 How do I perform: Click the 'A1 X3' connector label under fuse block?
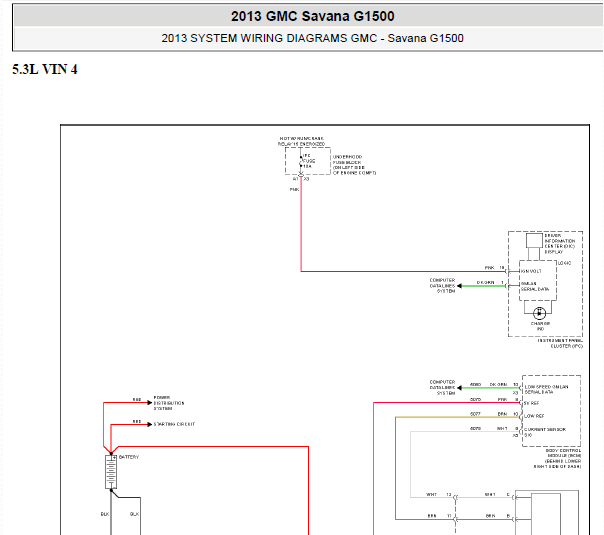click(300, 179)
